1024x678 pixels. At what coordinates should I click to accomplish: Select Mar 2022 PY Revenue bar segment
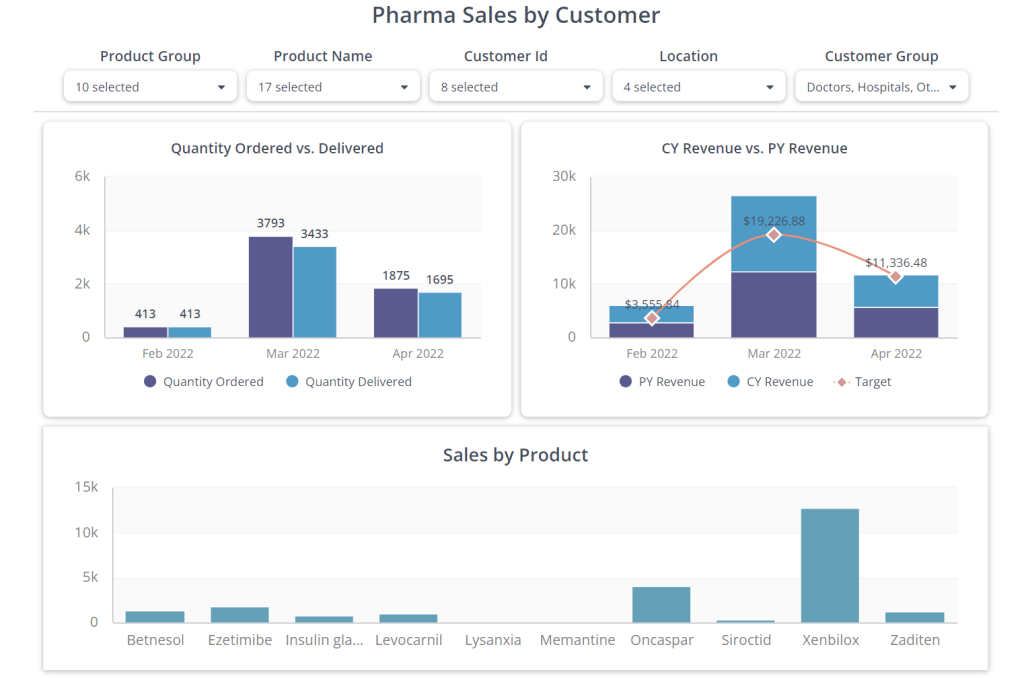click(x=774, y=305)
